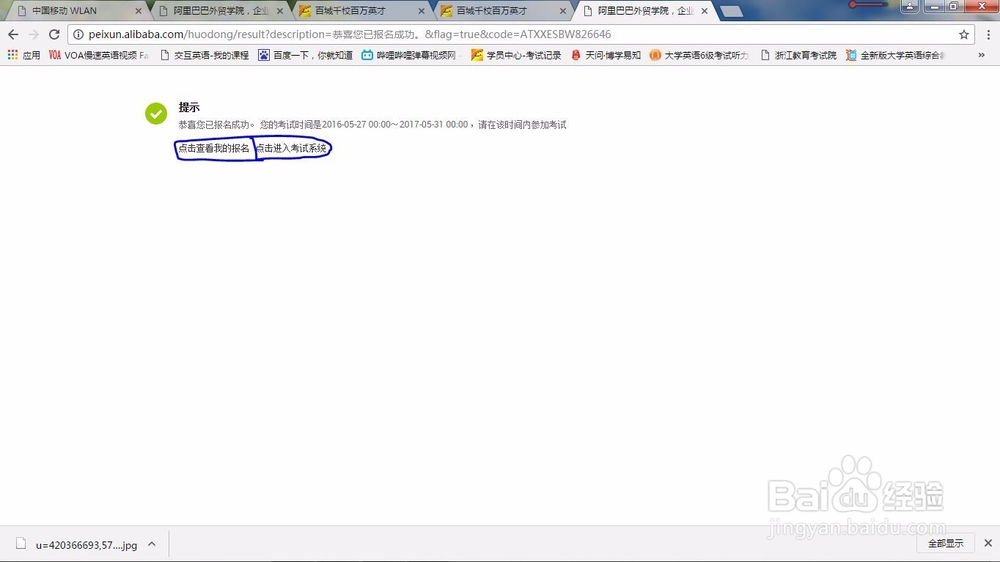Viewport: 1000px width, 562px height.
Task: Open a new tab with the new-tab button
Action: pos(732,11)
